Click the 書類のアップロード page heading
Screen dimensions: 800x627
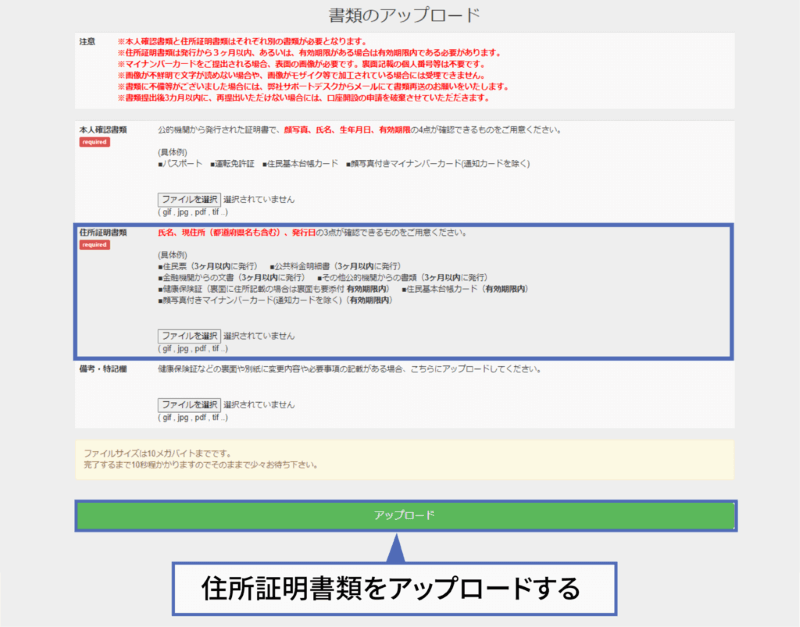(x=404, y=15)
